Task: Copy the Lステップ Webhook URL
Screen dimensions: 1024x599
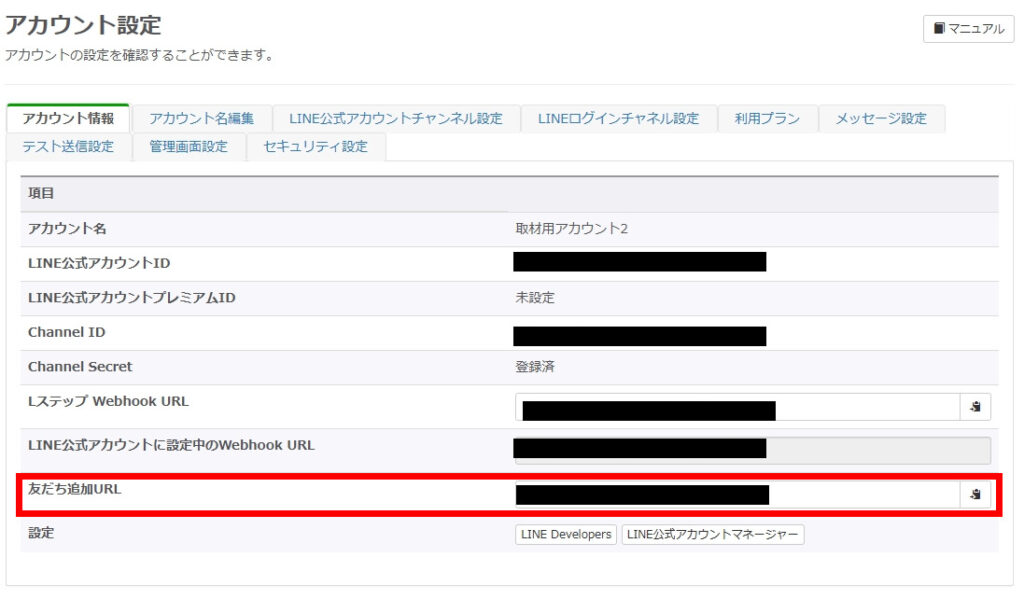Action: tap(975, 407)
